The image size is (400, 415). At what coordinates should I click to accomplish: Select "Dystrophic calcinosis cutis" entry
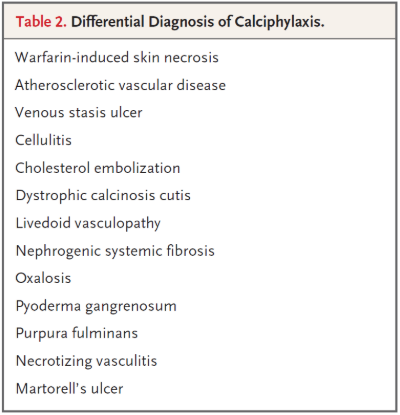pos(103,195)
